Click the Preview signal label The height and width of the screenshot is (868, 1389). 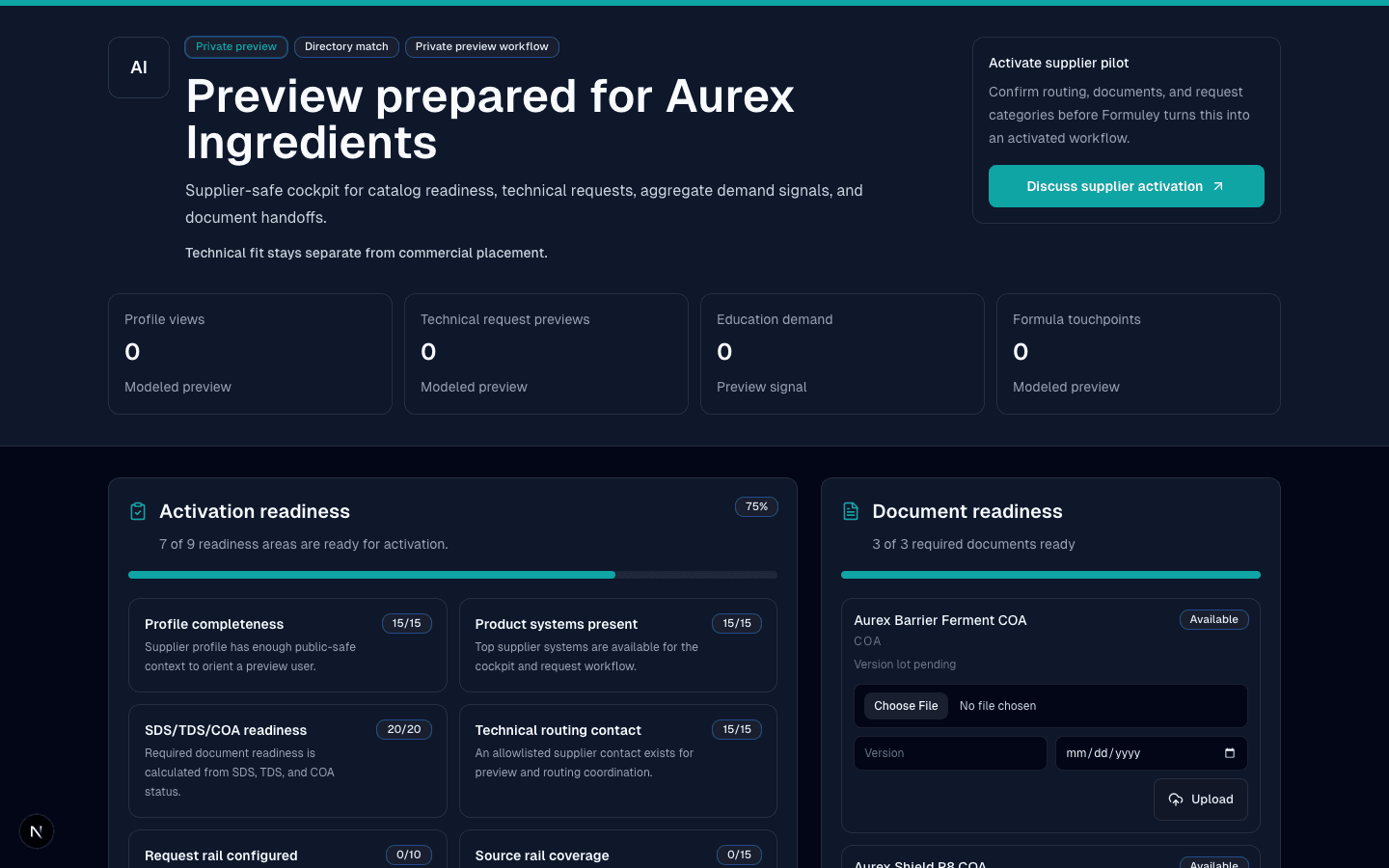pos(762,387)
